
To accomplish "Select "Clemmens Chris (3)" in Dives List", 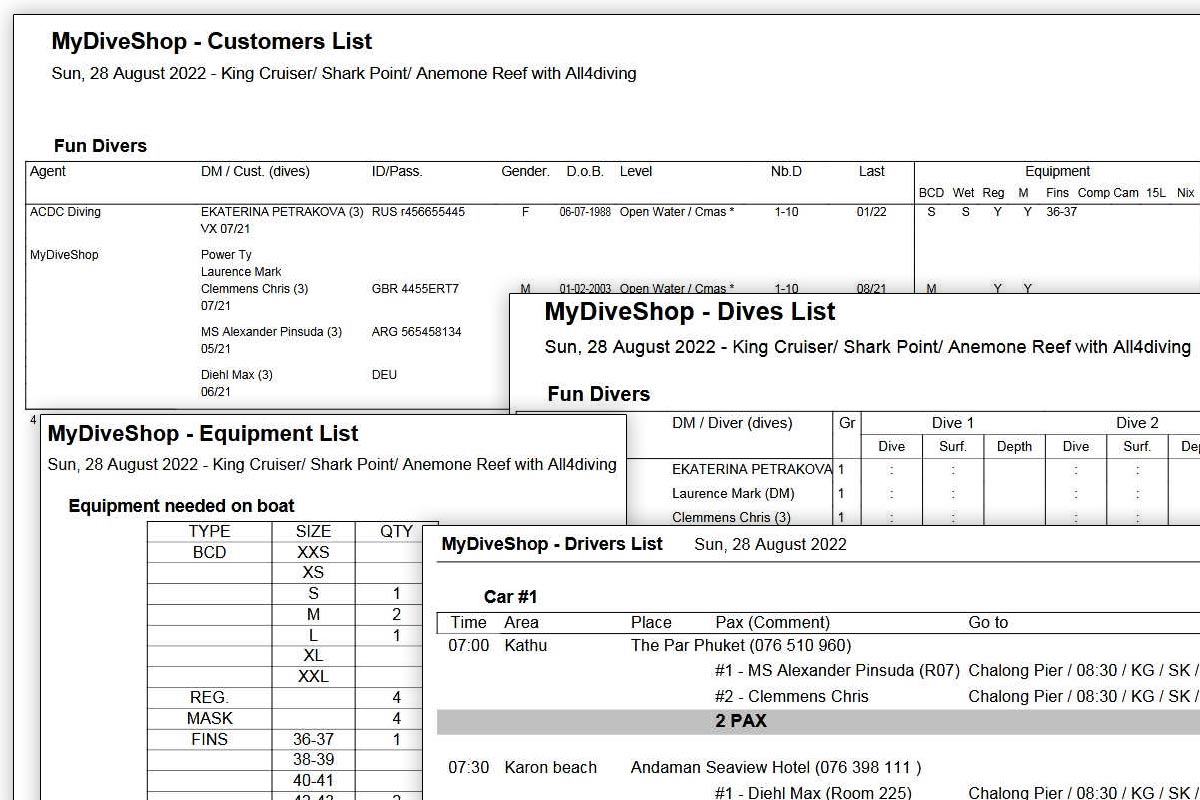I will click(x=731, y=517).
